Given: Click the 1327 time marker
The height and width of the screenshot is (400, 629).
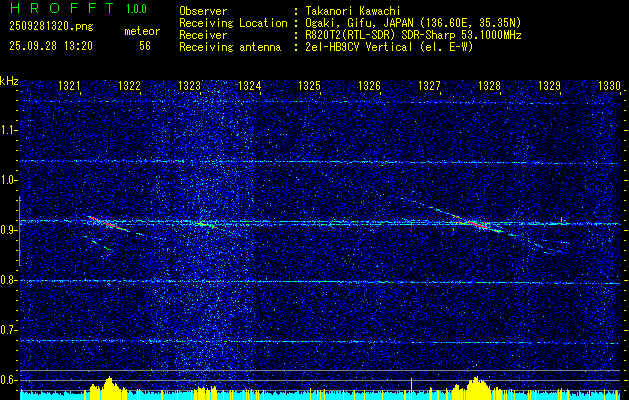Looking at the screenshot, I should click(429, 86).
